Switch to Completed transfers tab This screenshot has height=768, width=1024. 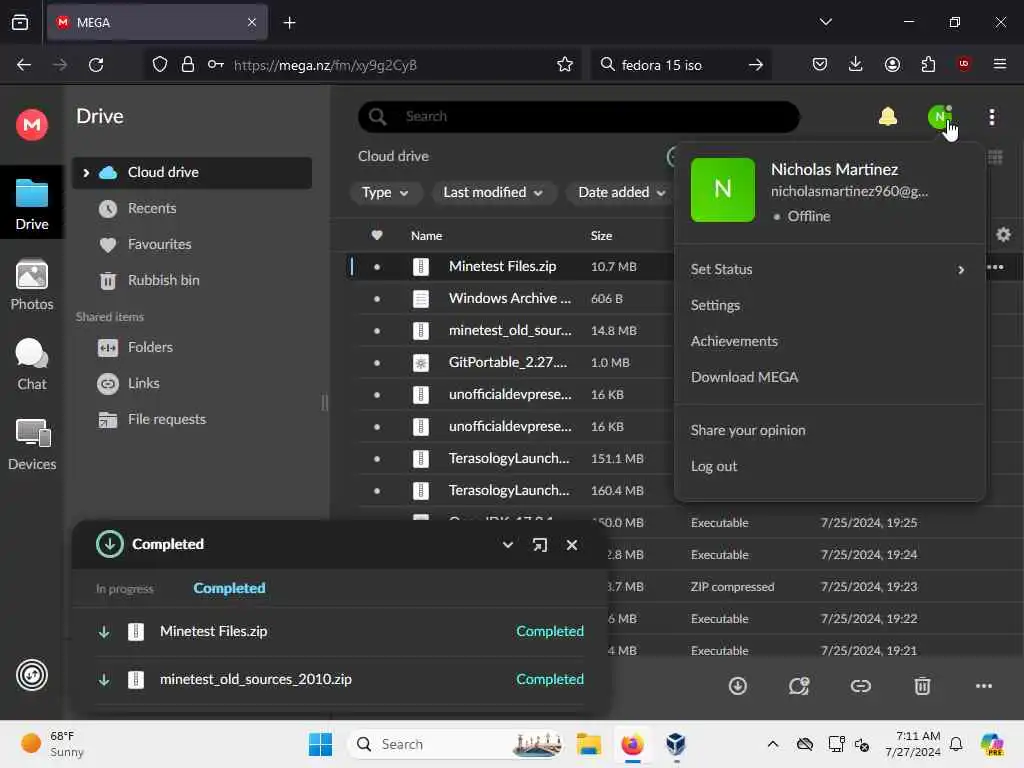pyautogui.click(x=229, y=588)
